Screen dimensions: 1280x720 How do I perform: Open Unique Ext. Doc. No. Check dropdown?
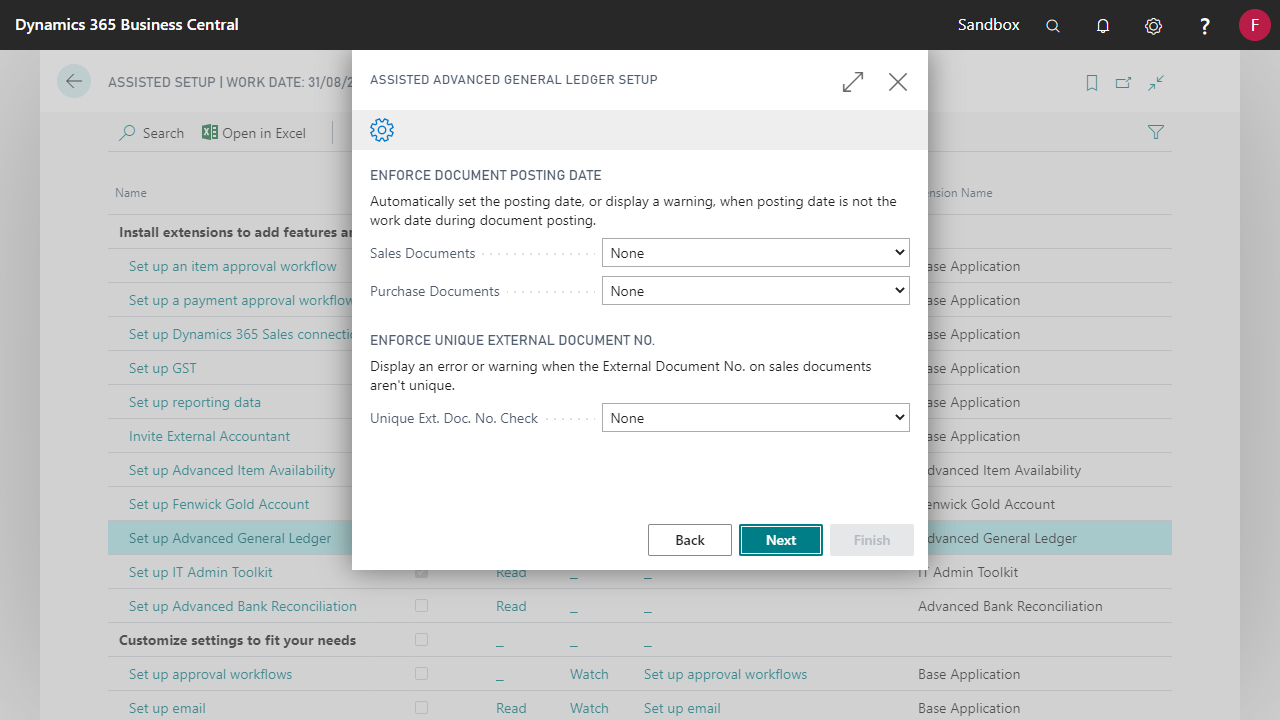[x=756, y=418]
